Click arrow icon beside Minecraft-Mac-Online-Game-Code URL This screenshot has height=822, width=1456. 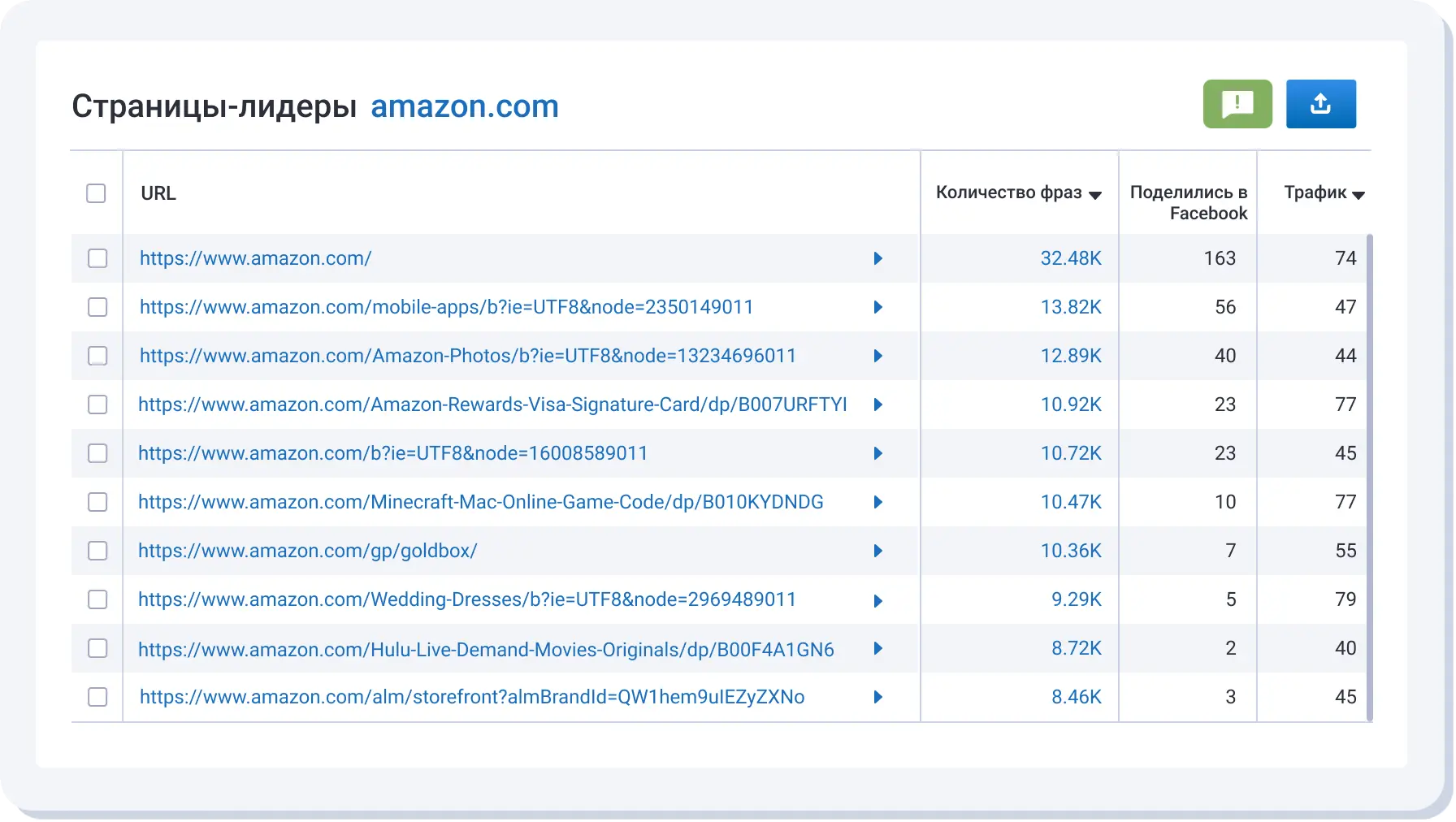click(877, 502)
